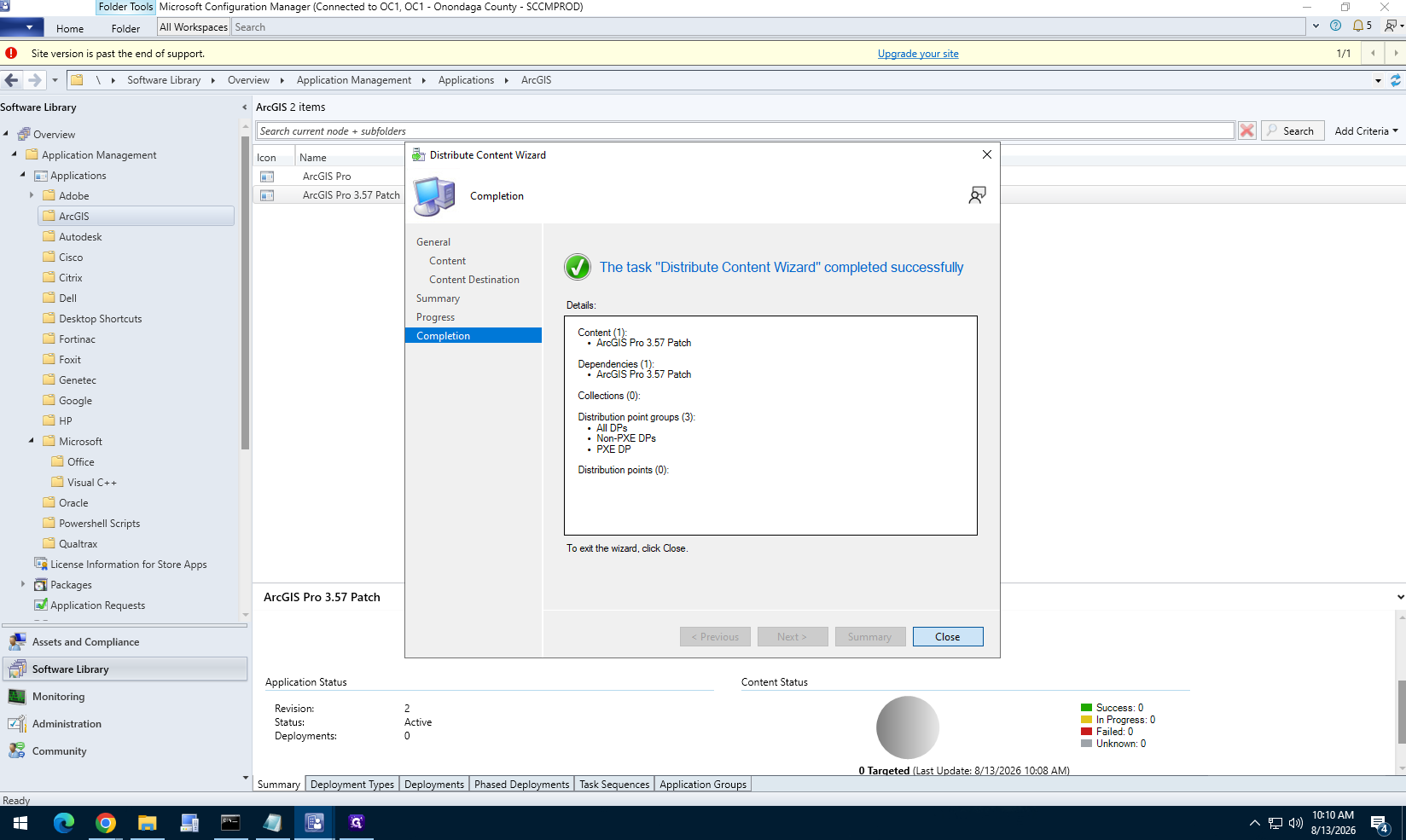1406x840 pixels.
Task: Click the All Workspaces search scope
Action: click(194, 27)
